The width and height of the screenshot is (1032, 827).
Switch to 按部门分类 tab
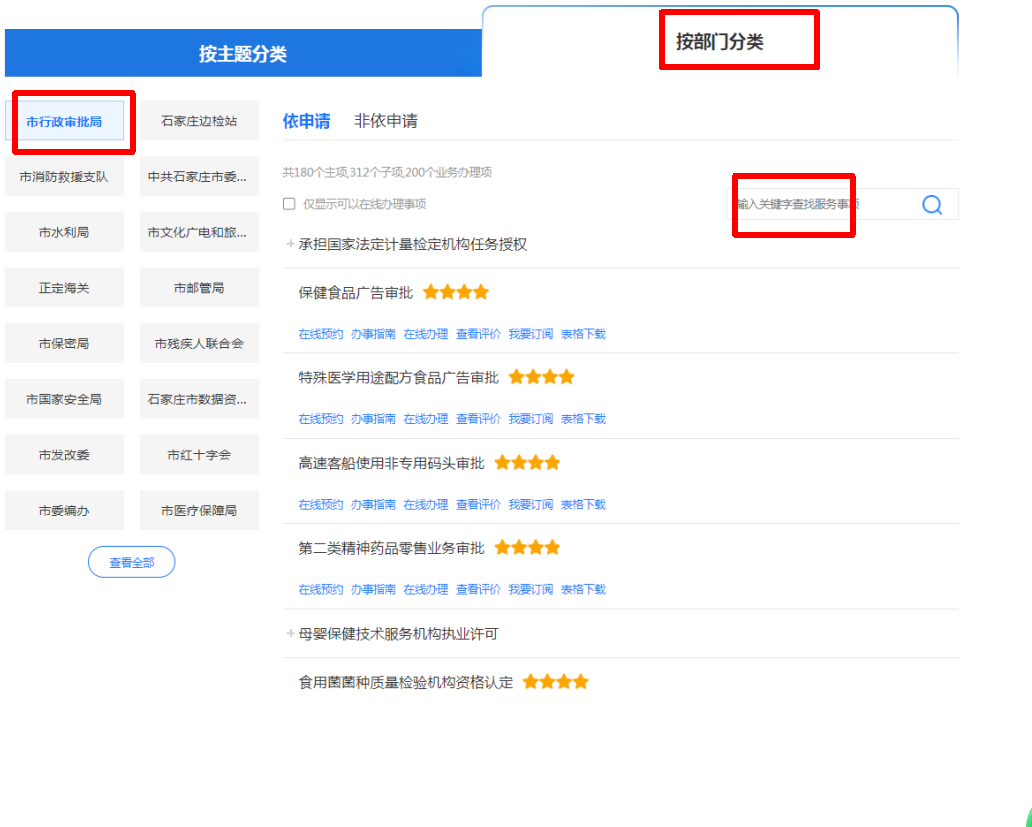coord(719,42)
